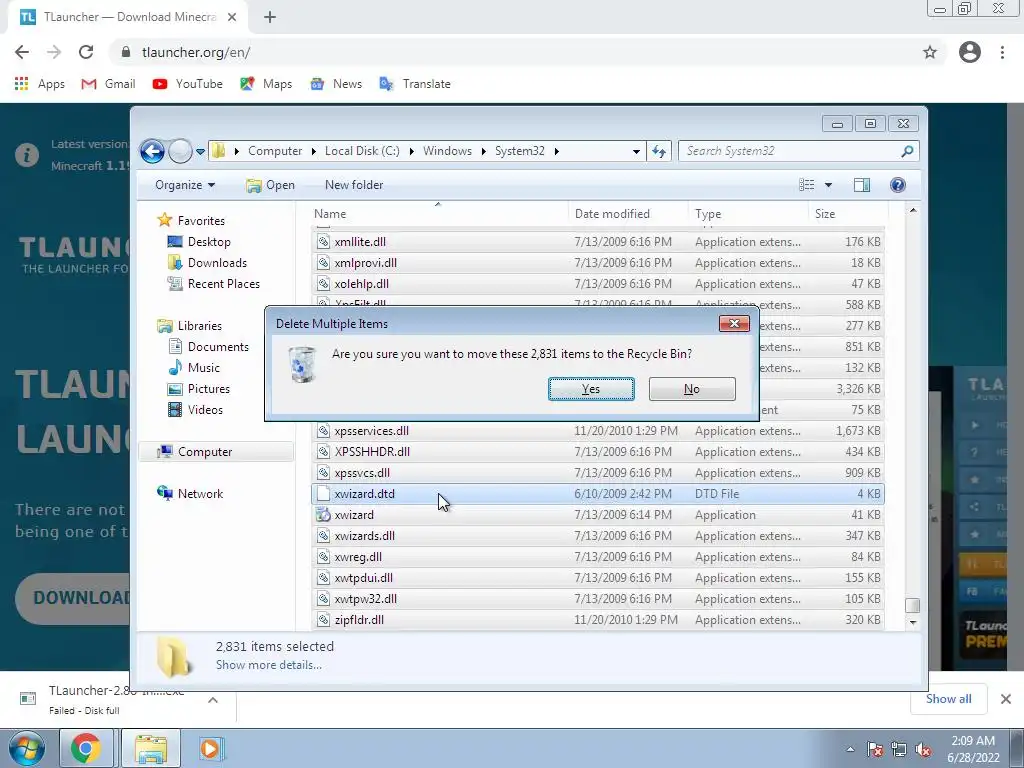Select xwizards.dll file
The height and width of the screenshot is (768, 1024).
(x=598, y=536)
